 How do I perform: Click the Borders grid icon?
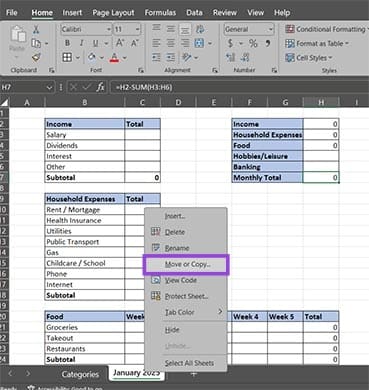tap(67, 58)
